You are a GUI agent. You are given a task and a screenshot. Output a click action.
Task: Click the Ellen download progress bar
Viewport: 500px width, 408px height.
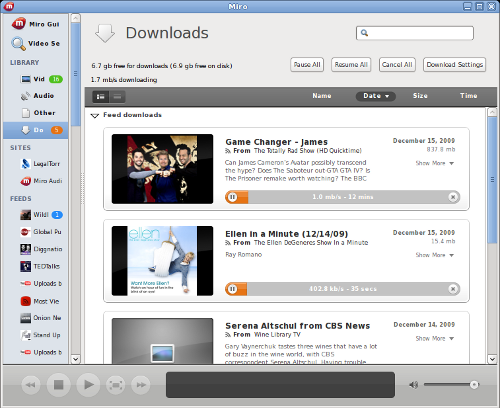tap(343, 289)
